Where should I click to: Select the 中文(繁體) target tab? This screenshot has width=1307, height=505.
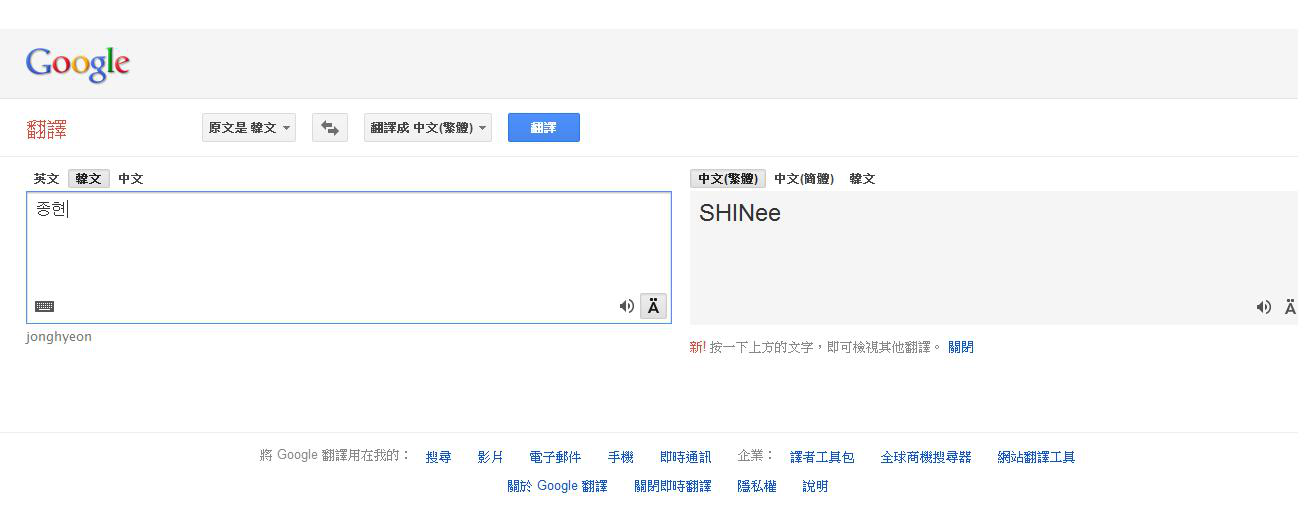727,179
